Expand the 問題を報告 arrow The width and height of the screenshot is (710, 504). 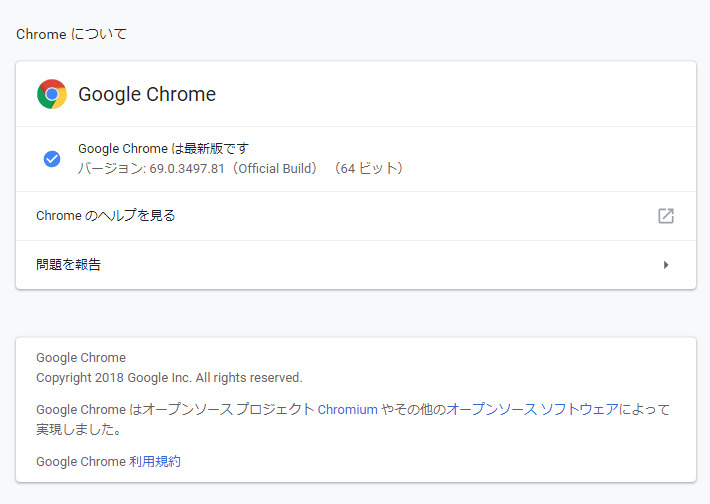point(666,265)
